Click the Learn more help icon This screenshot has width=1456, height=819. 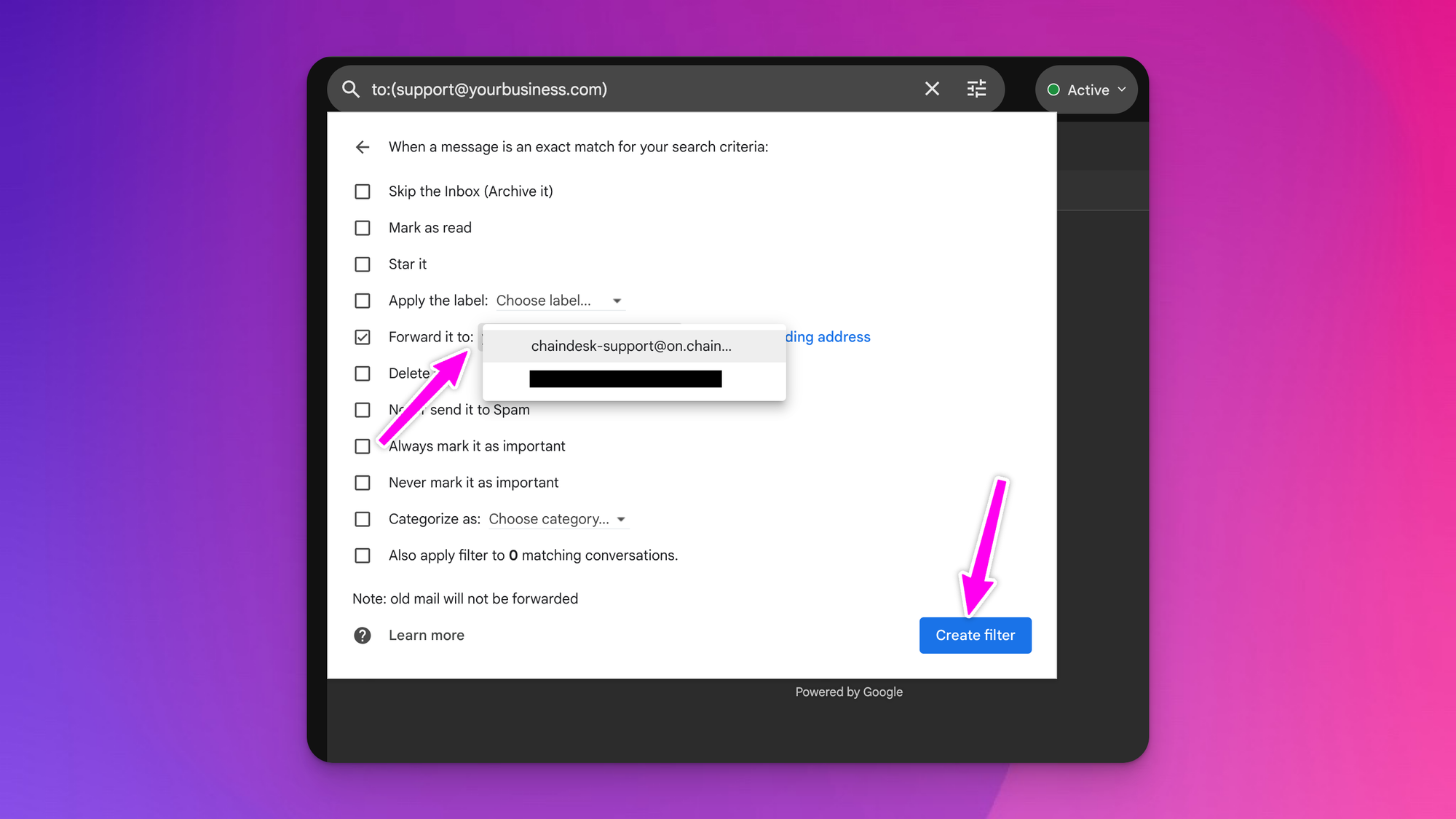click(364, 635)
